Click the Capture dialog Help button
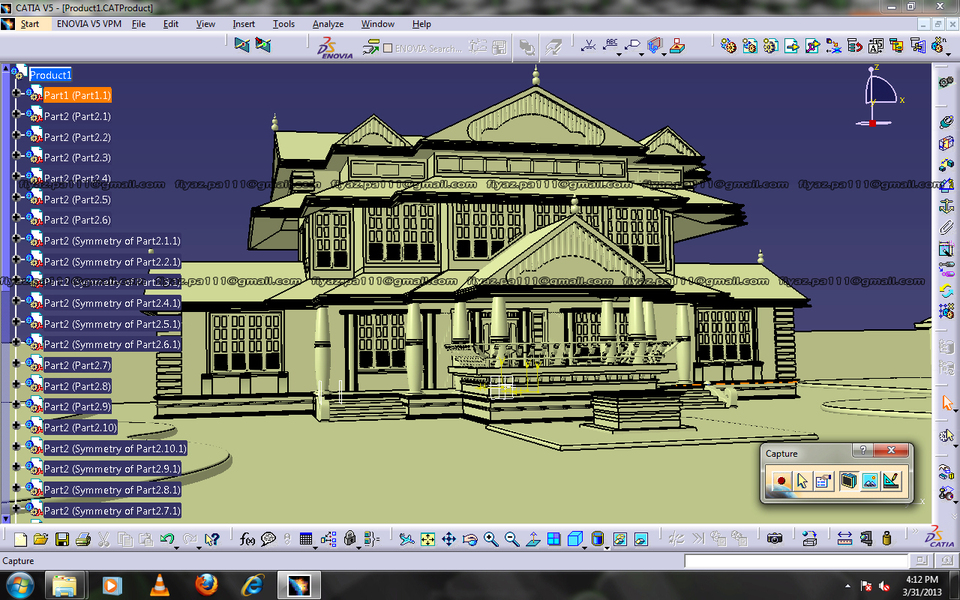 [x=862, y=451]
